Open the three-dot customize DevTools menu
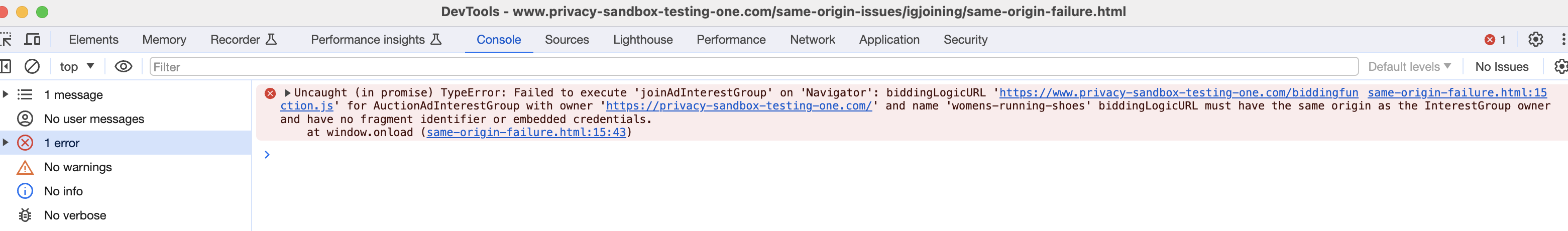Screen dimensions: 1568x231 [1563, 40]
